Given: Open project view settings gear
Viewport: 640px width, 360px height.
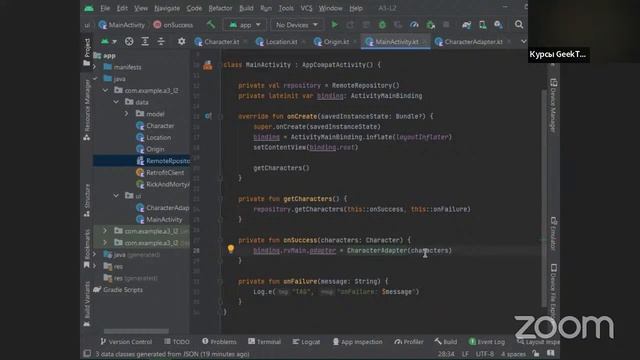Looking at the screenshot, I should tap(182, 42).
